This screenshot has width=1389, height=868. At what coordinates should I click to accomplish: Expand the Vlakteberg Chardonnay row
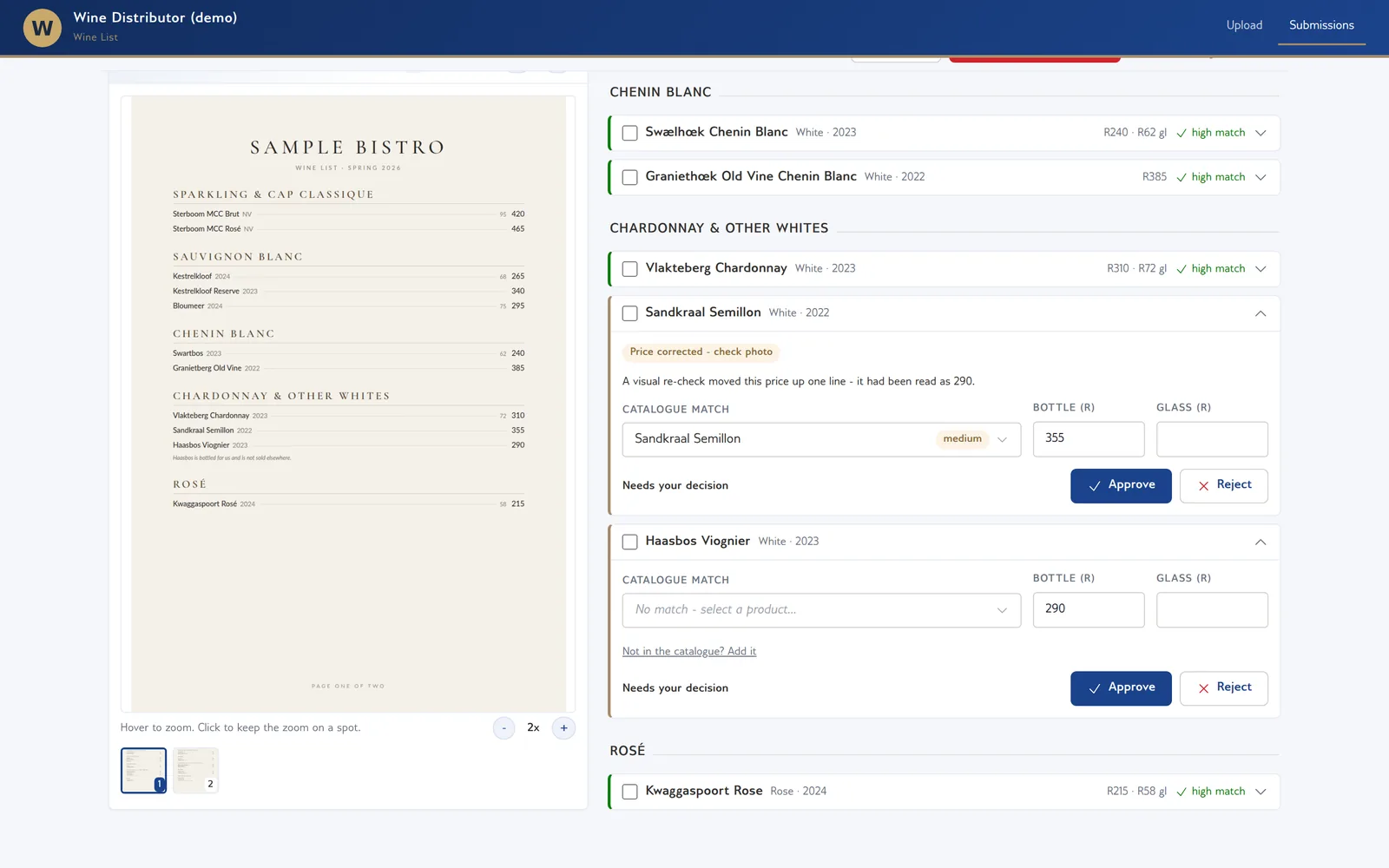tap(1261, 269)
